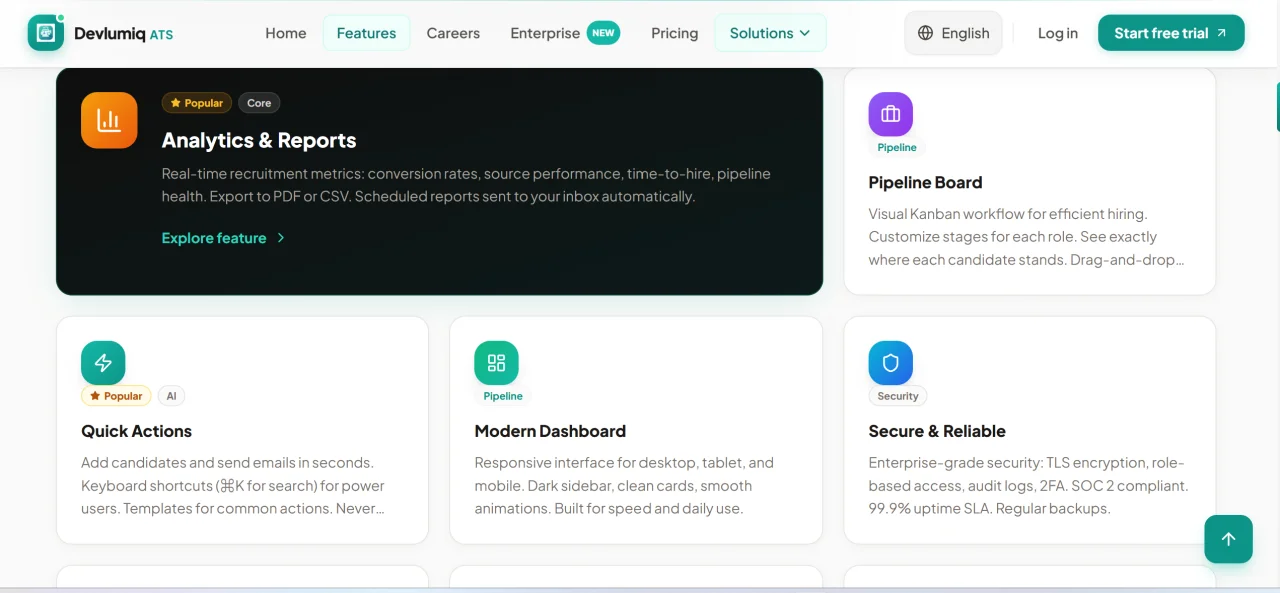1280x593 pixels.
Task: Click the English language label
Action: (965, 33)
